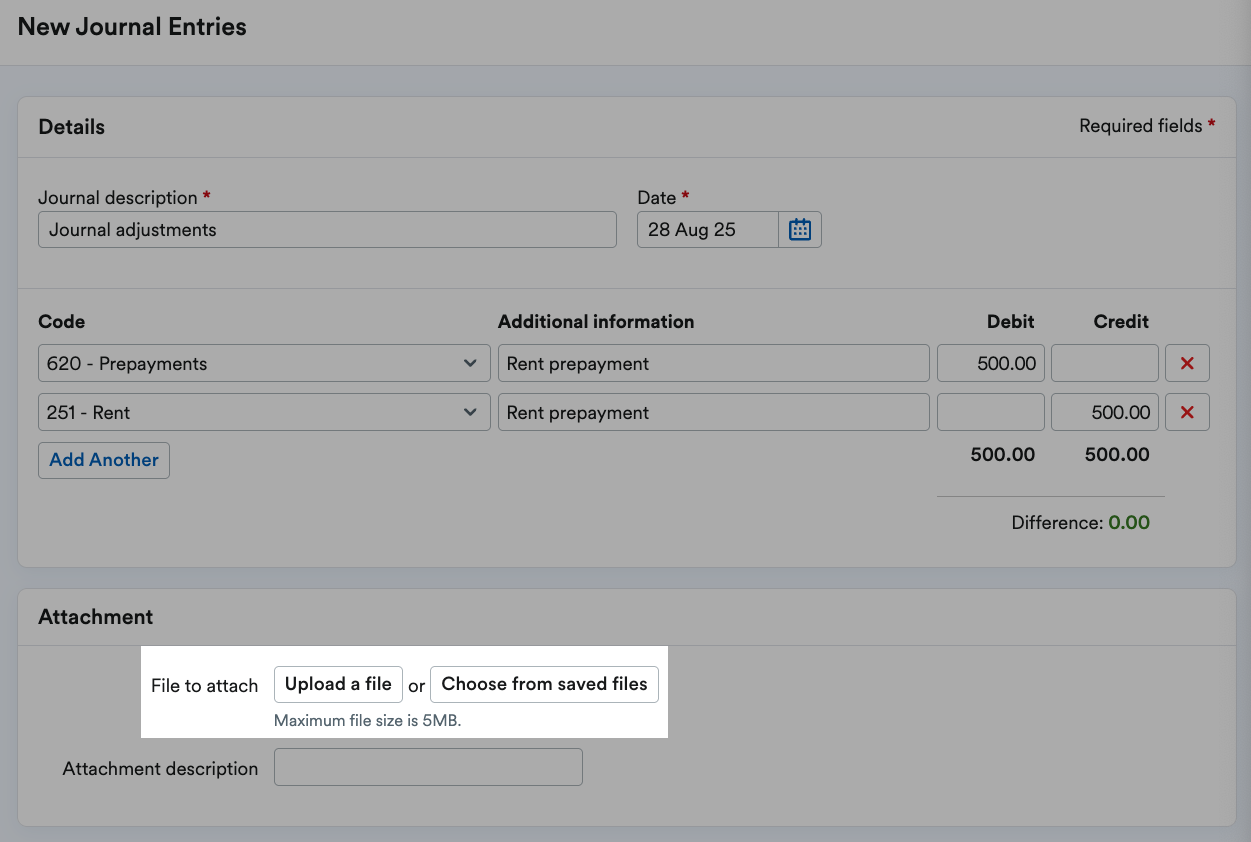Open the 251 - Rent code dropdown
Viewport: 1251px width, 842px height.
coord(264,412)
